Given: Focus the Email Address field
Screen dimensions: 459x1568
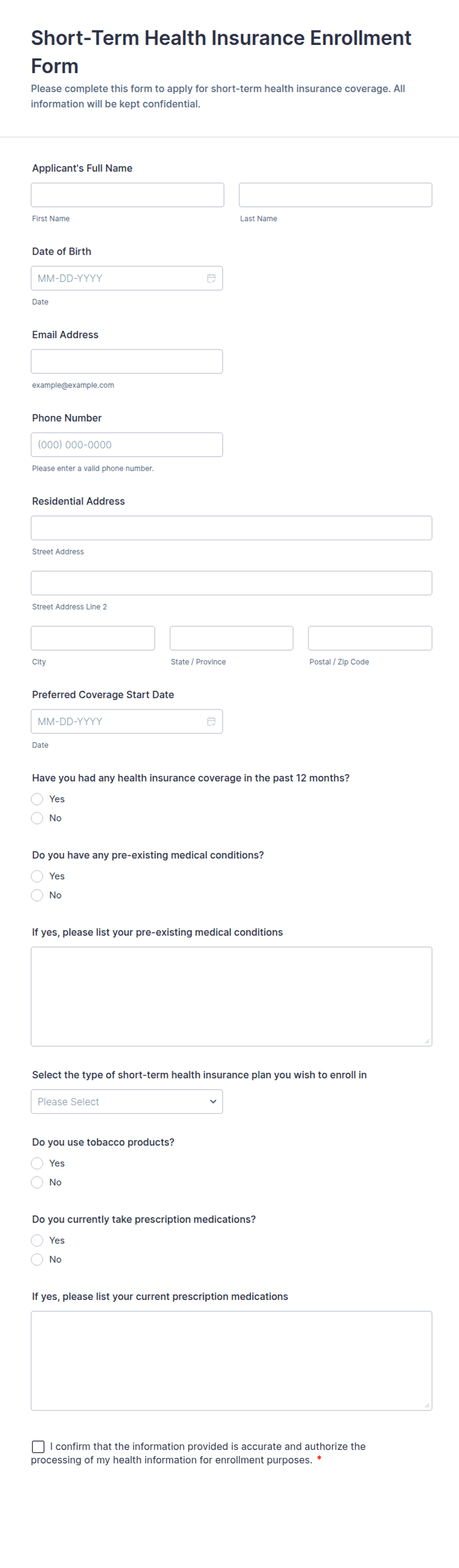Looking at the screenshot, I should 127,361.
